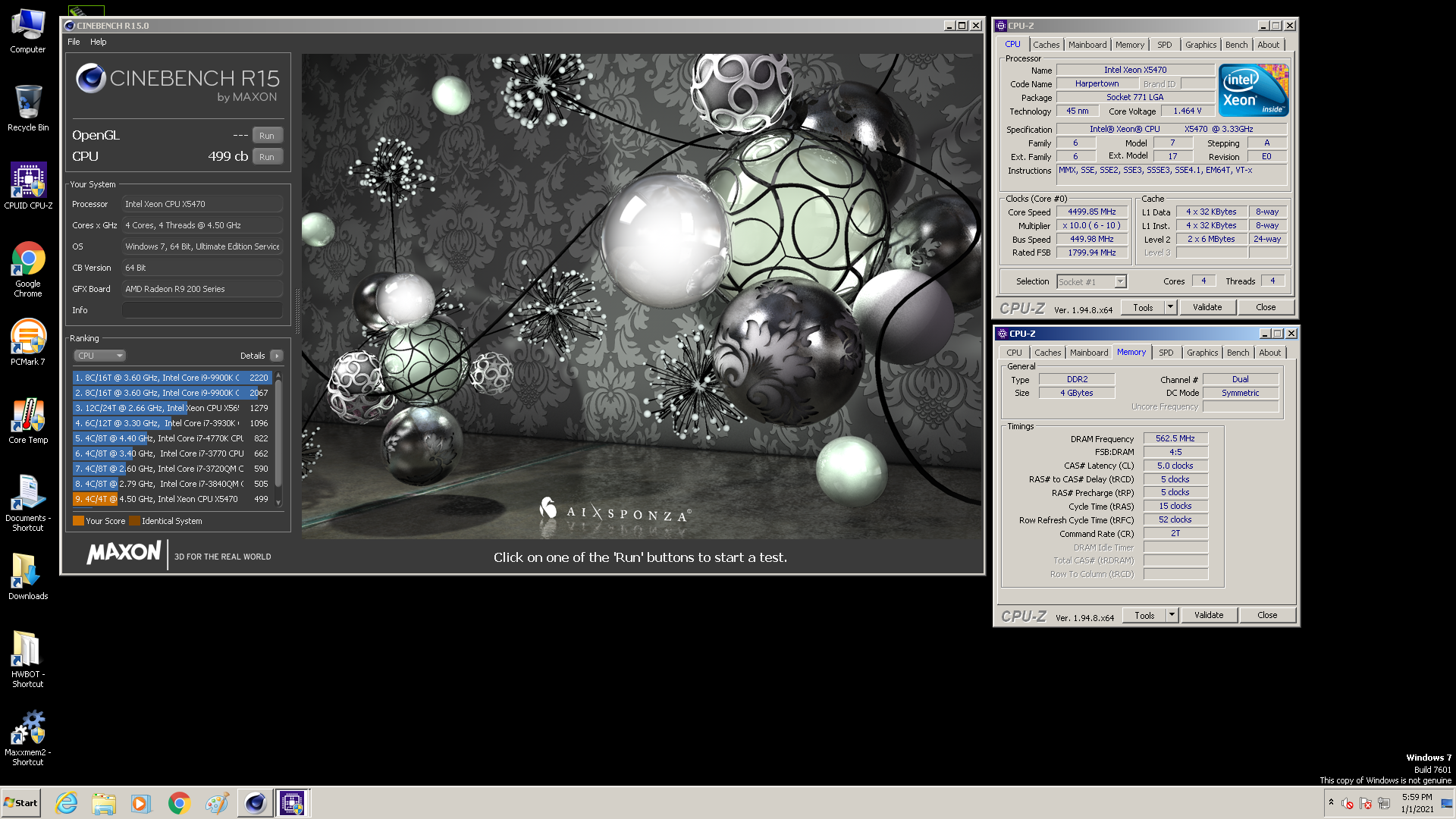Run the CPU benchmark

pyautogui.click(x=267, y=157)
